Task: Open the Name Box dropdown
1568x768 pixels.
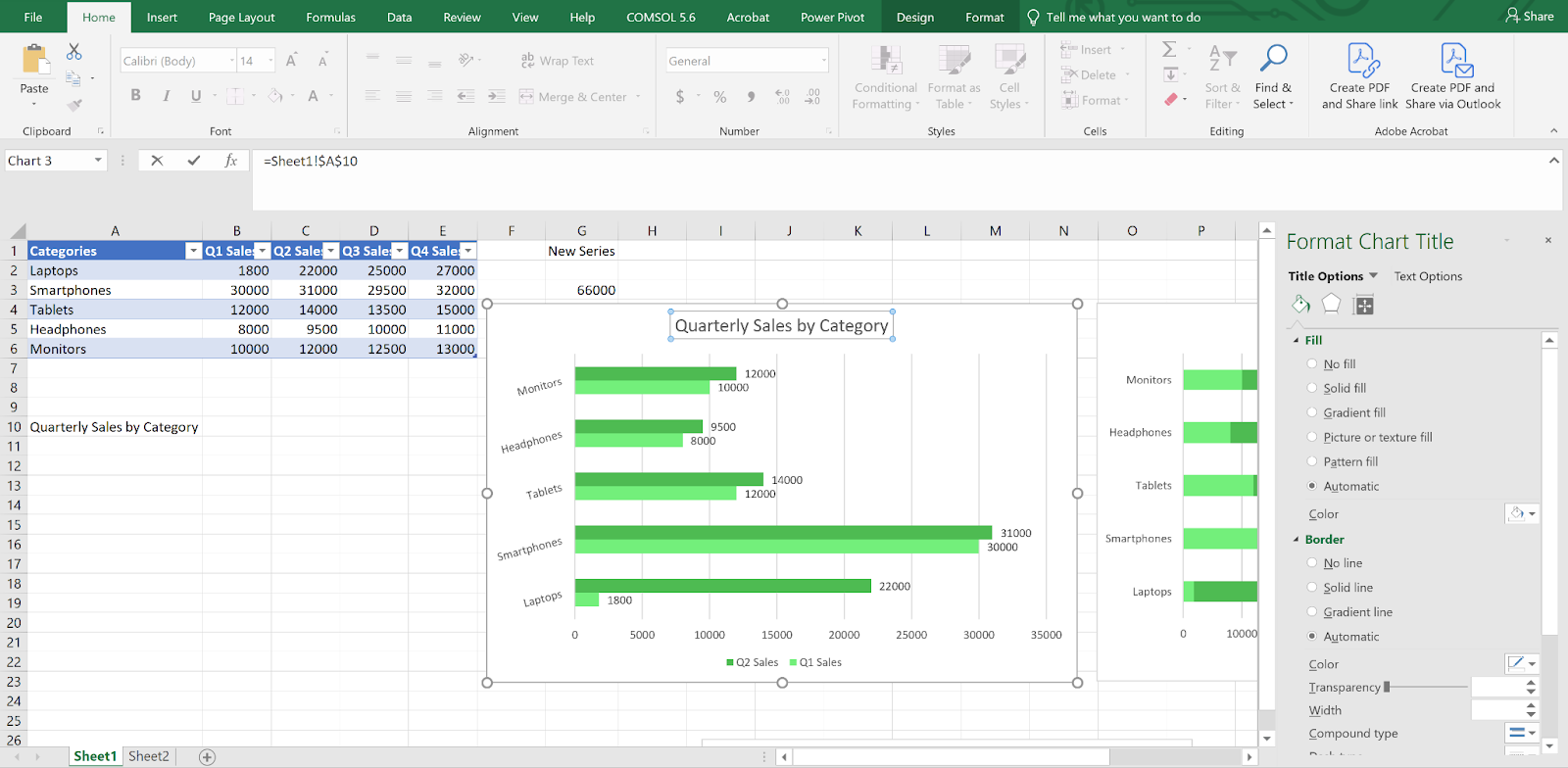Action: [98, 161]
